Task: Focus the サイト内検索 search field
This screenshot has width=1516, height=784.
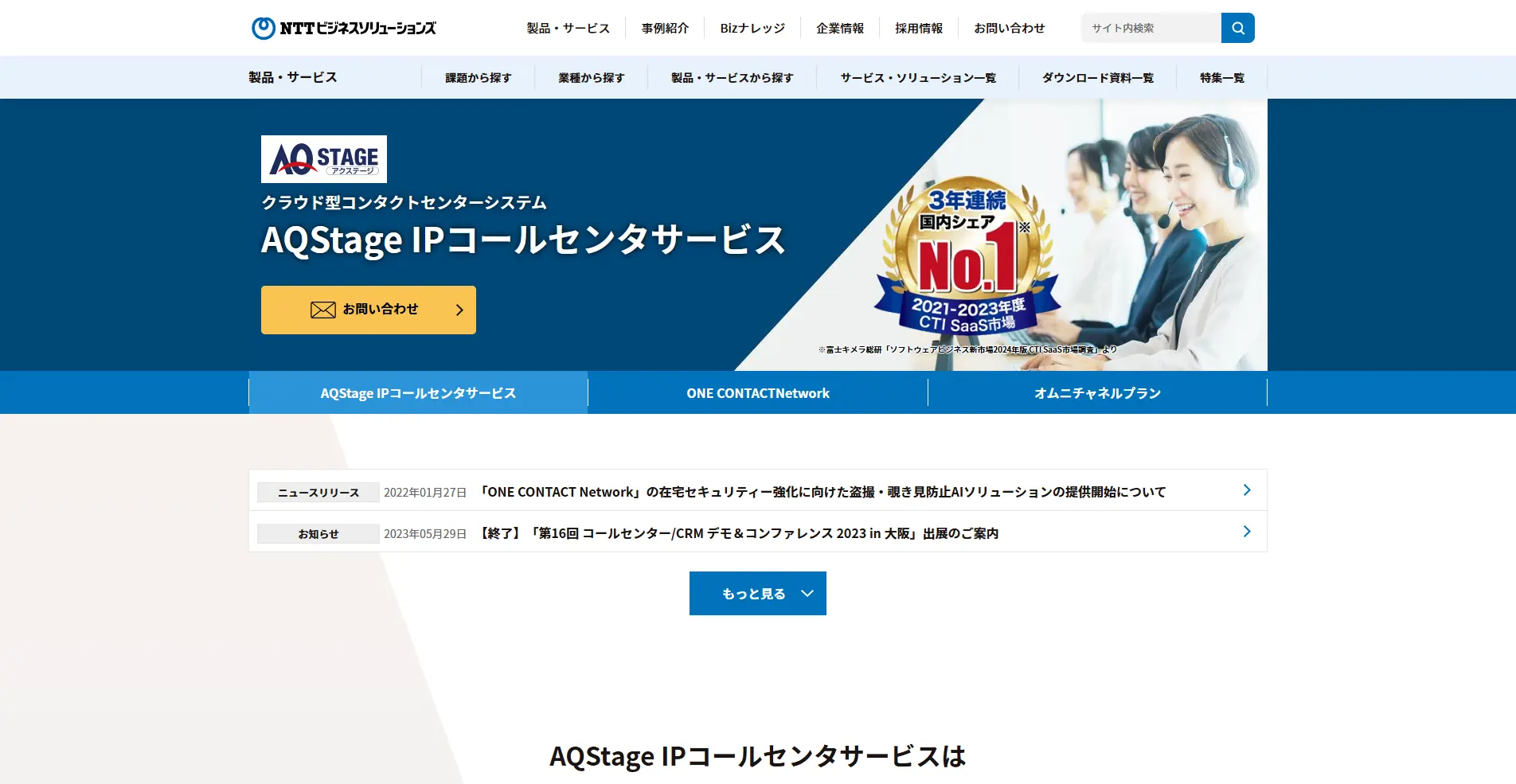Action: 1151,28
